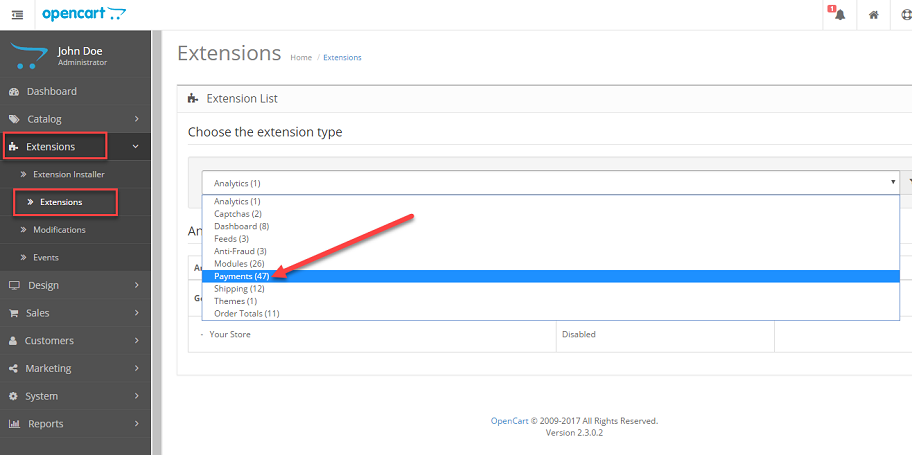Screen dimensions: 912x455
Task: Click the System gear icon in the sidebar
Action: pos(13,396)
